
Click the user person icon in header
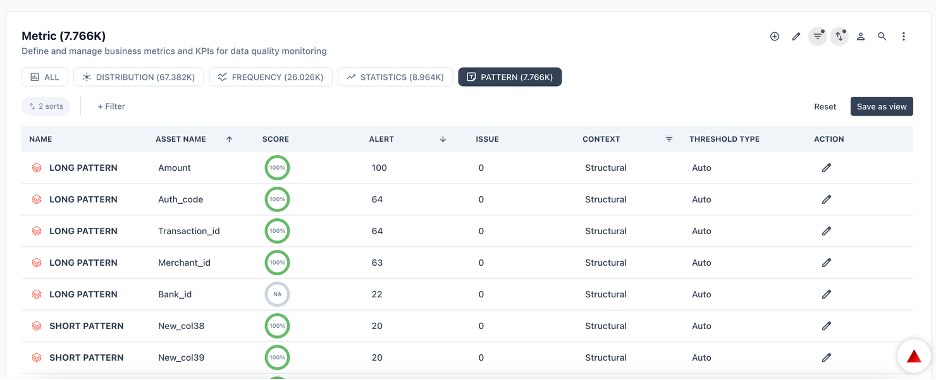(x=861, y=36)
